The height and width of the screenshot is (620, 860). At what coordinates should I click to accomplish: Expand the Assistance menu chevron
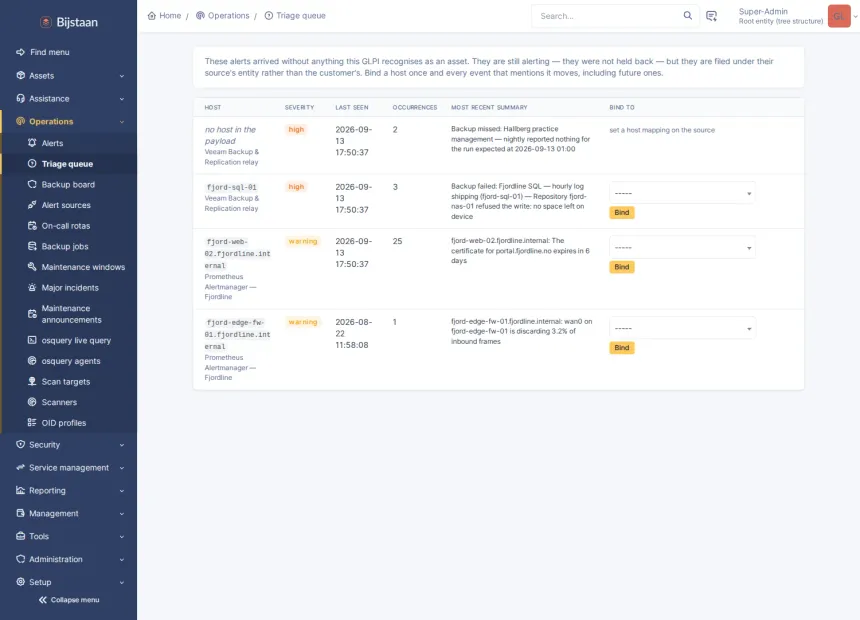point(122,99)
